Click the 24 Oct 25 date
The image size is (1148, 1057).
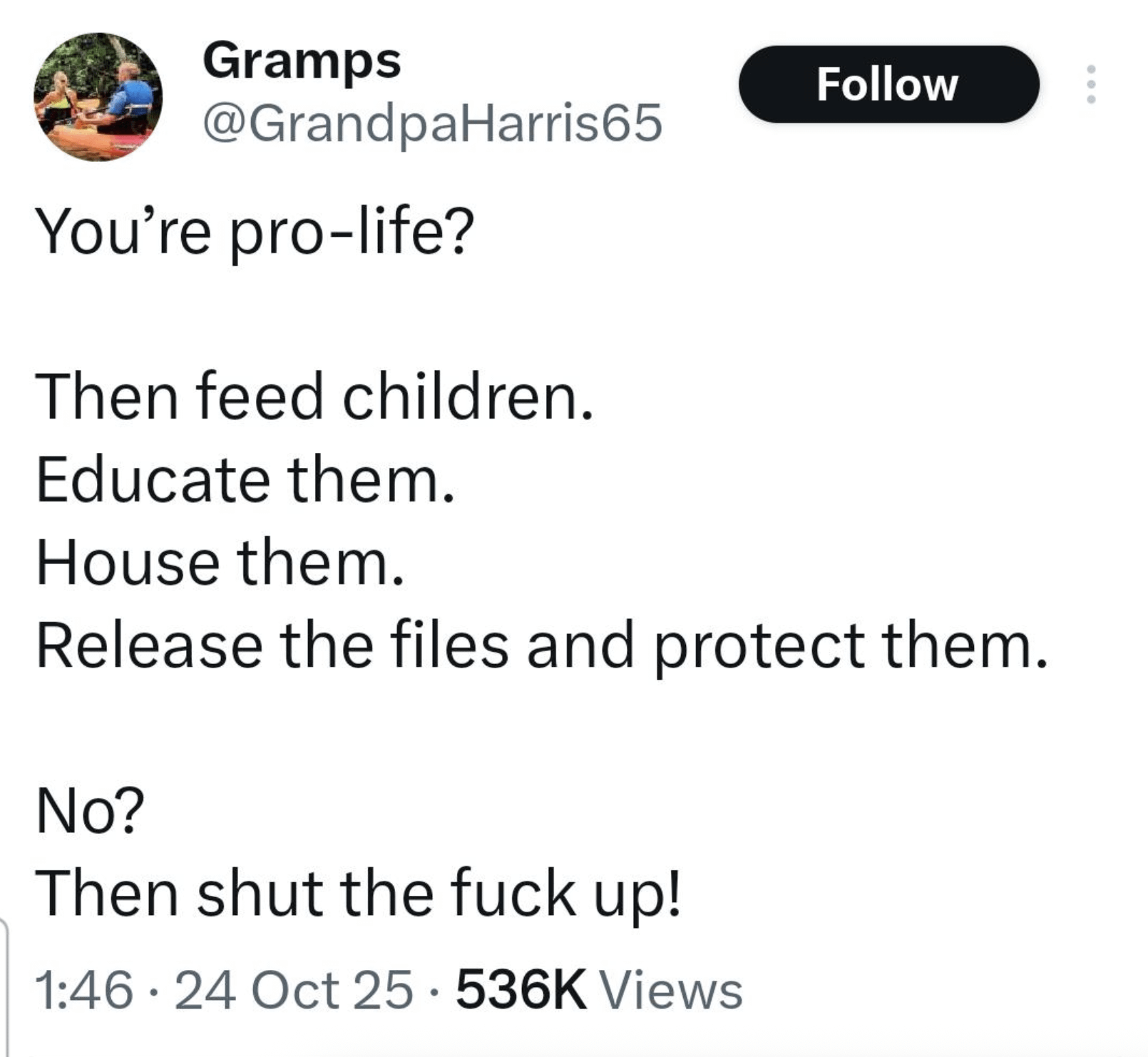tap(293, 991)
